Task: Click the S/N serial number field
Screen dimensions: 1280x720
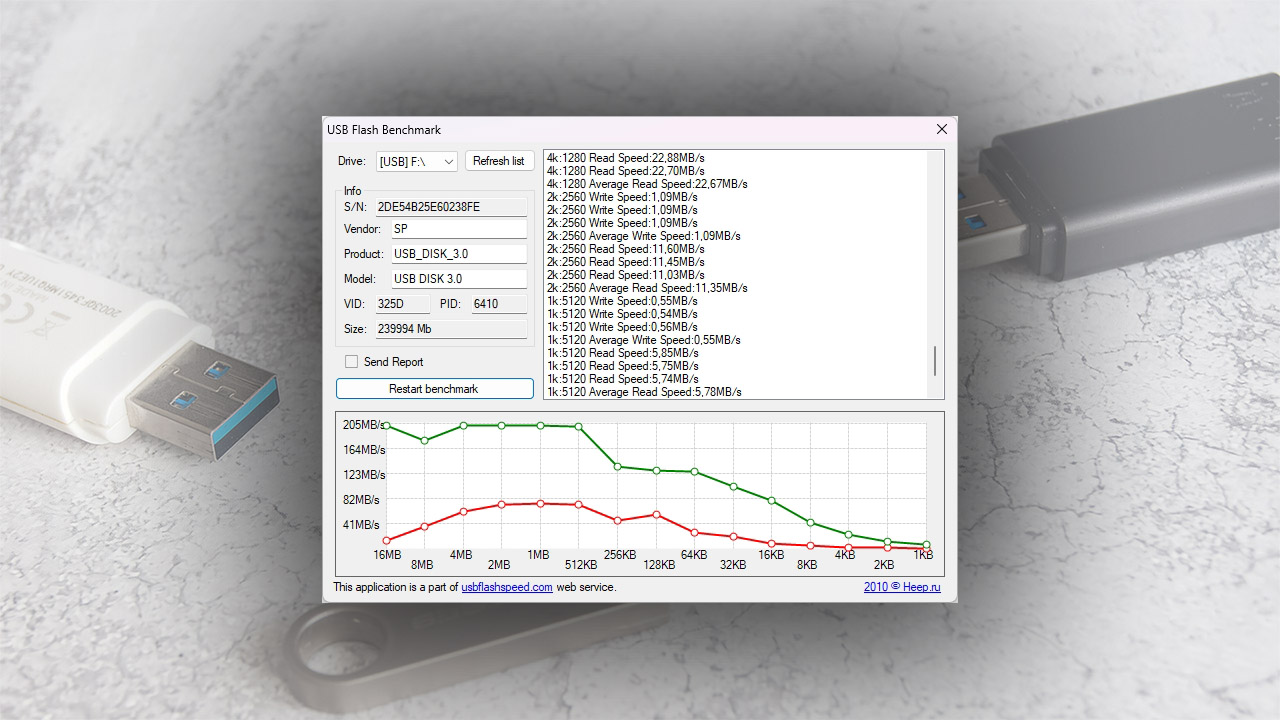Action: click(450, 207)
